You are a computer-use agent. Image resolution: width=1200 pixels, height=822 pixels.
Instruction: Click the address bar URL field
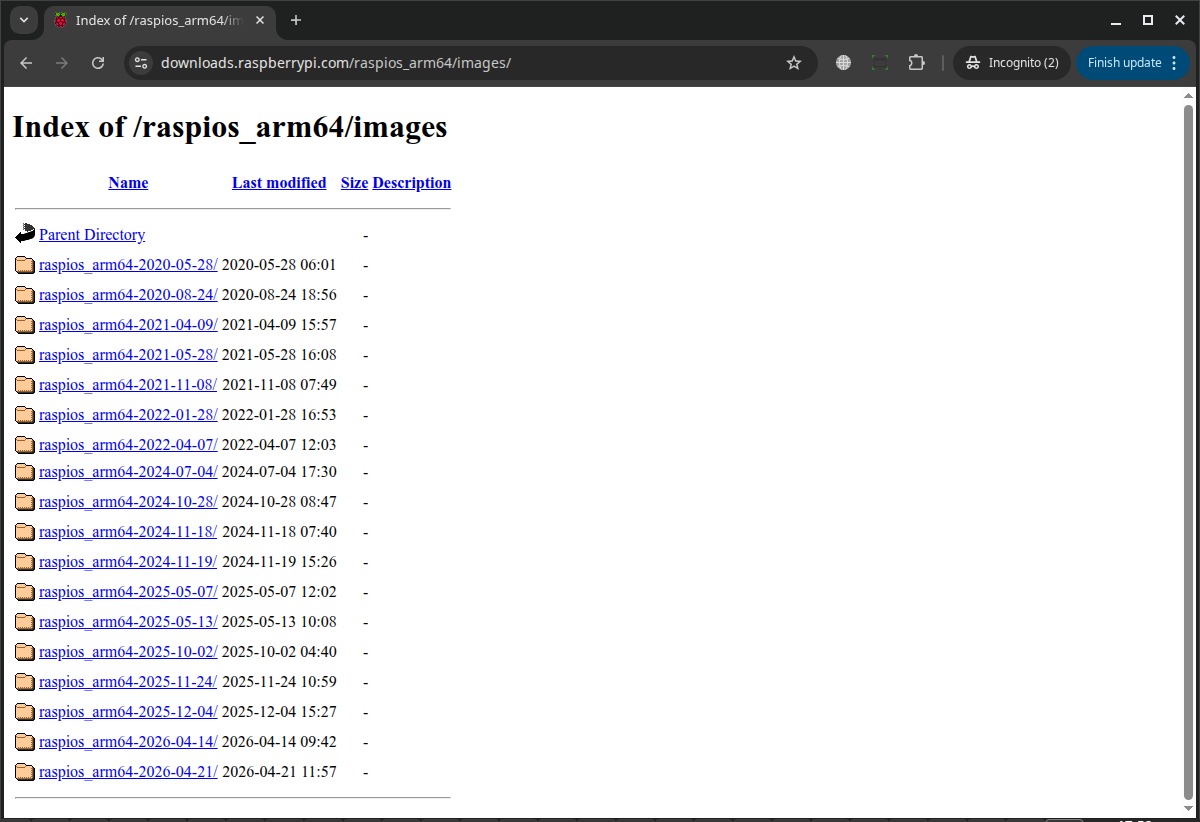[470, 63]
